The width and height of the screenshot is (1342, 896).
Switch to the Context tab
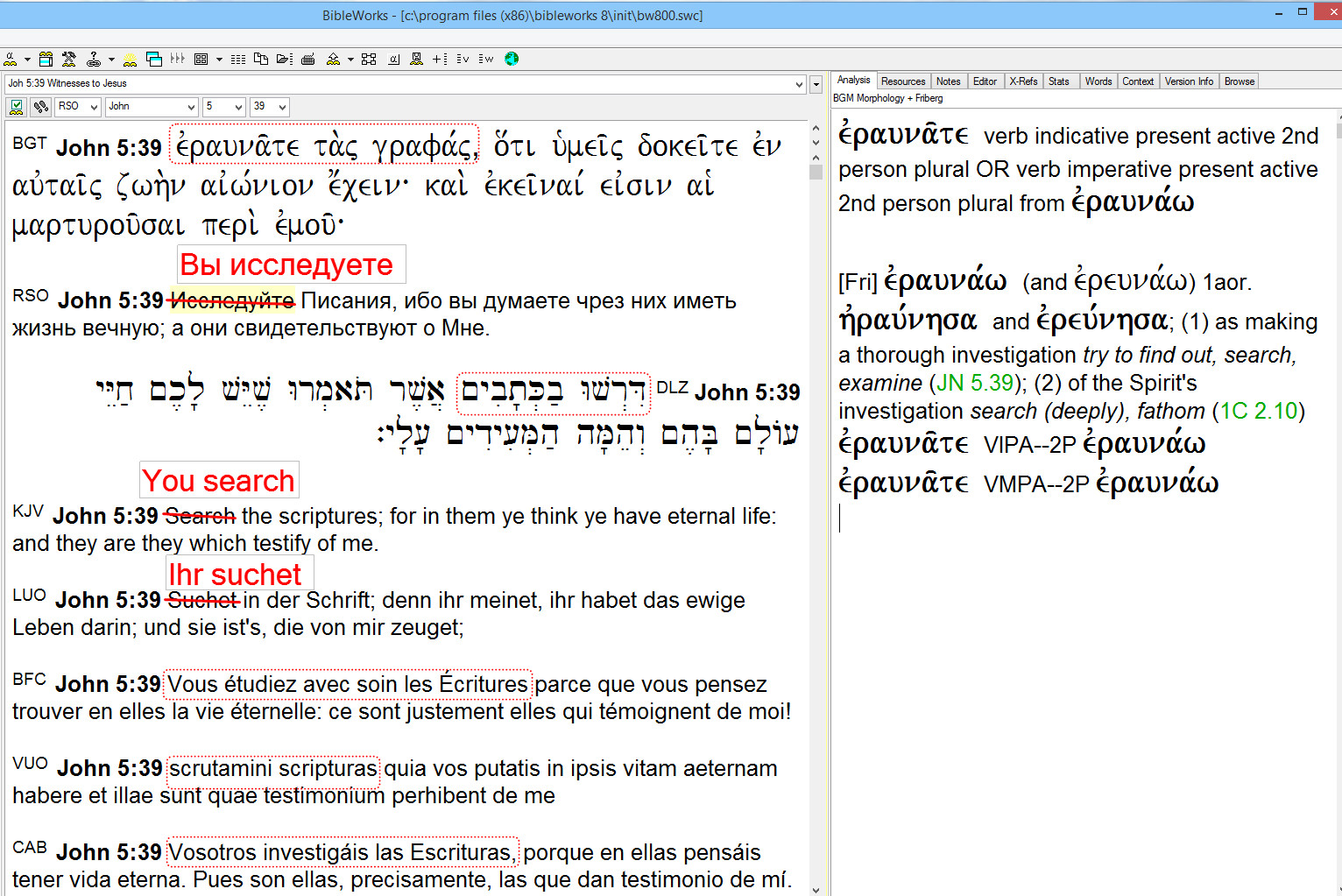click(1138, 81)
